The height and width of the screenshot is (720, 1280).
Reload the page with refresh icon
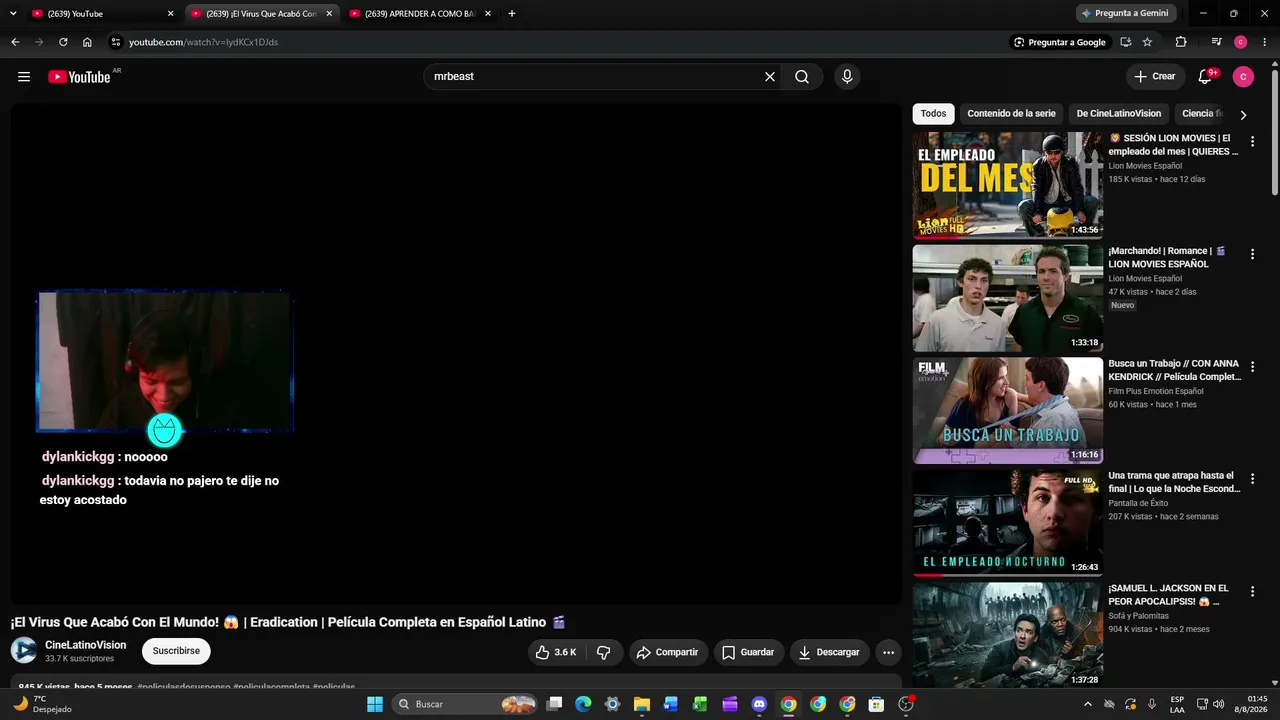(x=63, y=42)
